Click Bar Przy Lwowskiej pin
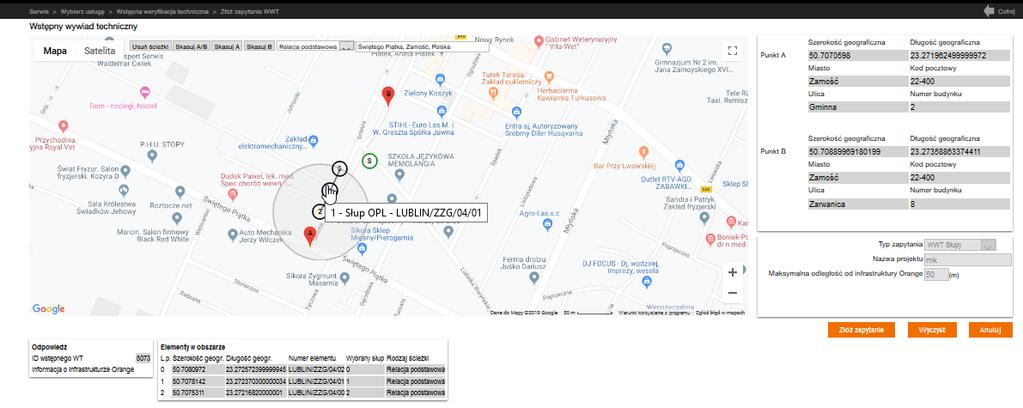The image size is (1023, 408). pos(643,151)
